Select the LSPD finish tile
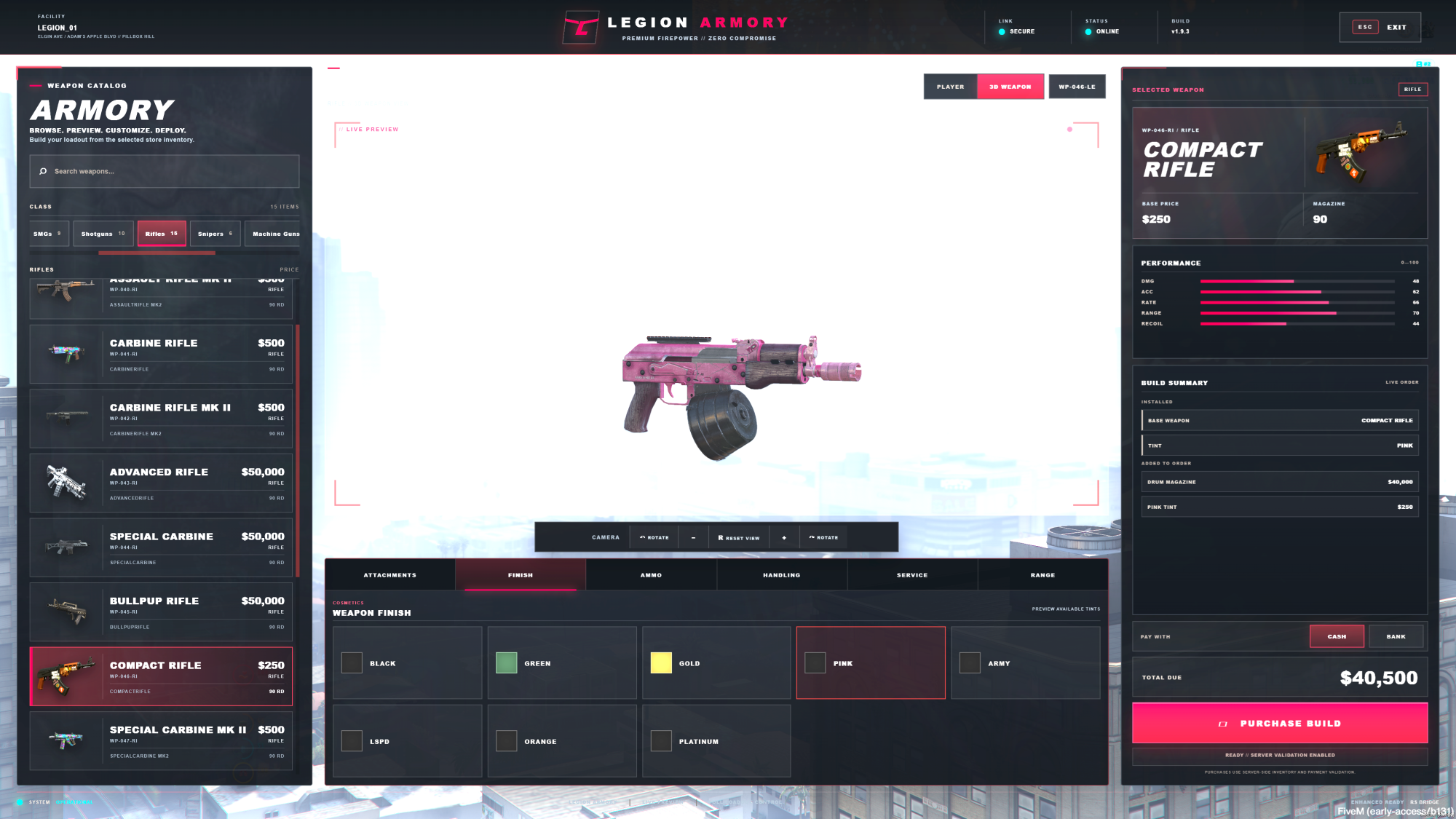Screen dimensions: 1456x819 coord(407,740)
